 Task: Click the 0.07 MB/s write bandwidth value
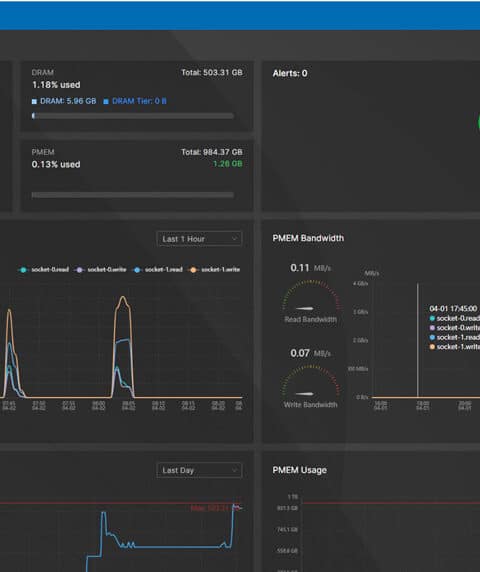(311, 353)
